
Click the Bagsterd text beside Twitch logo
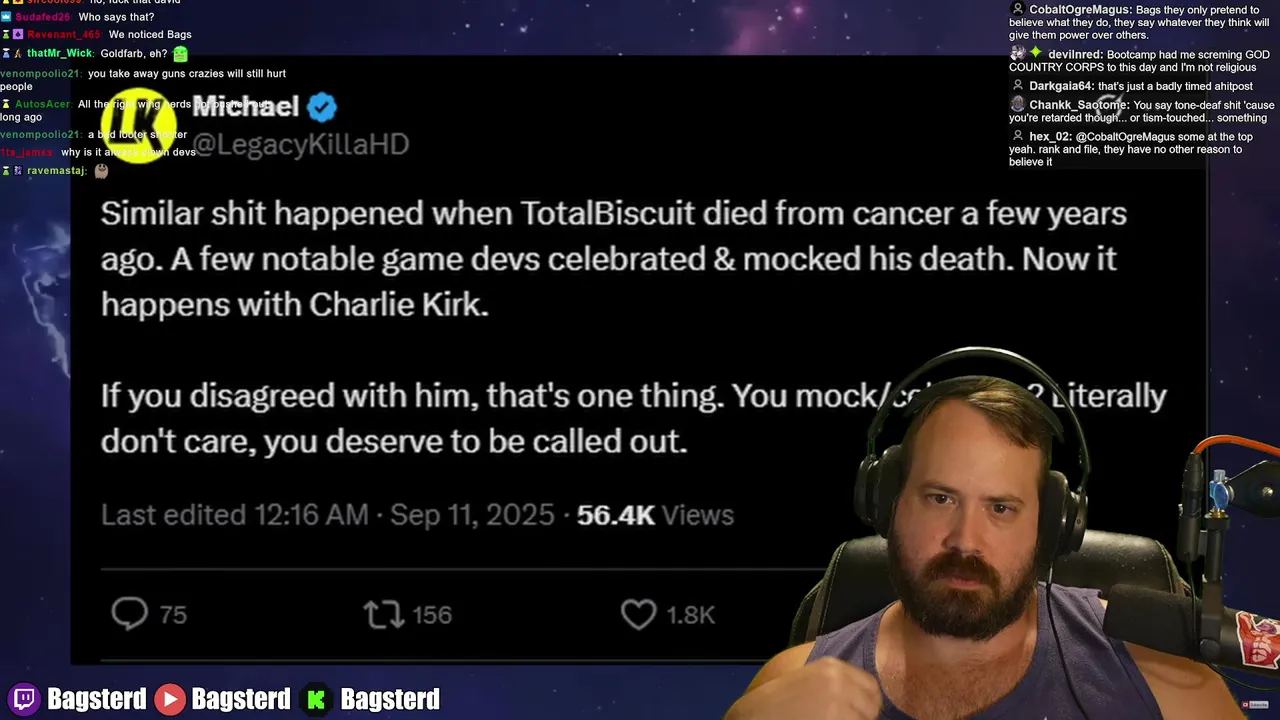tap(96, 699)
